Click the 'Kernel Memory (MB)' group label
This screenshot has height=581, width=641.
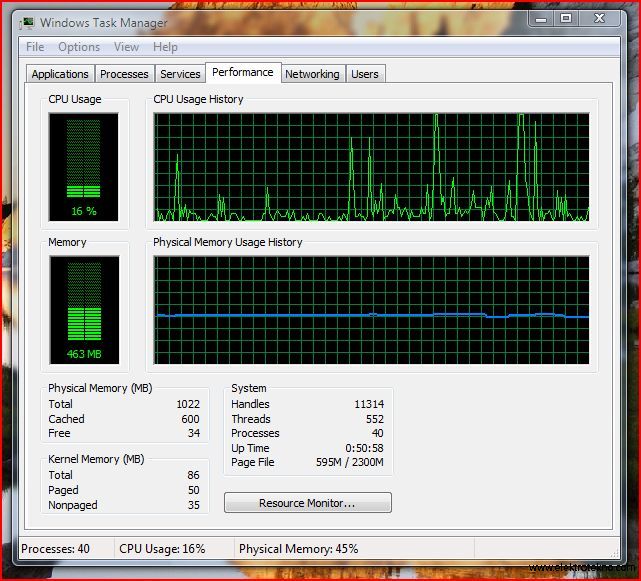pyautogui.click(x=96, y=459)
